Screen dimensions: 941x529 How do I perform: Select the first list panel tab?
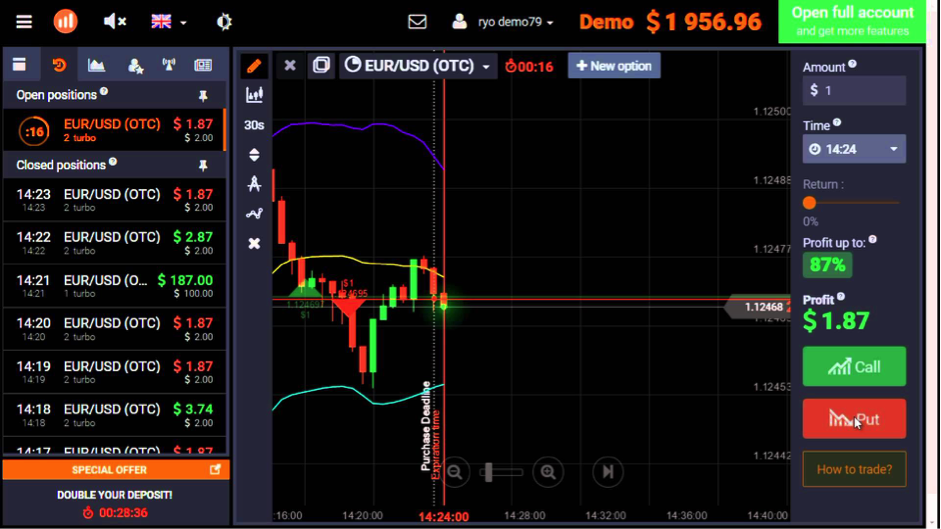(x=20, y=65)
